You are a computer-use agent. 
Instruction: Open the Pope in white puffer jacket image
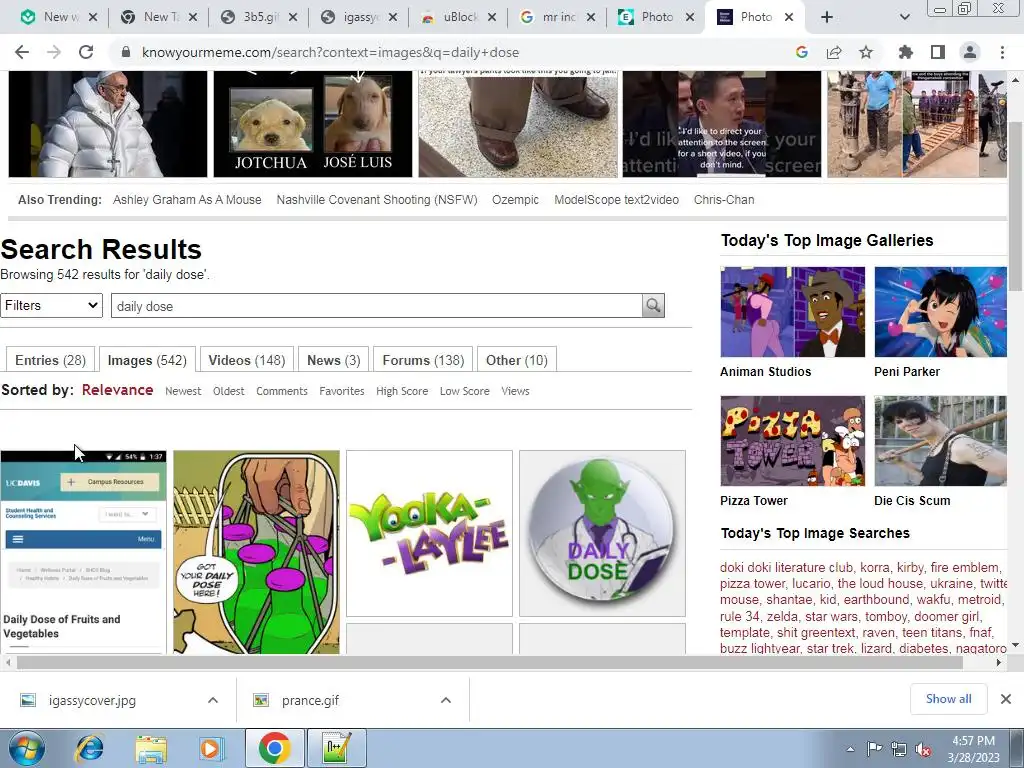point(108,124)
